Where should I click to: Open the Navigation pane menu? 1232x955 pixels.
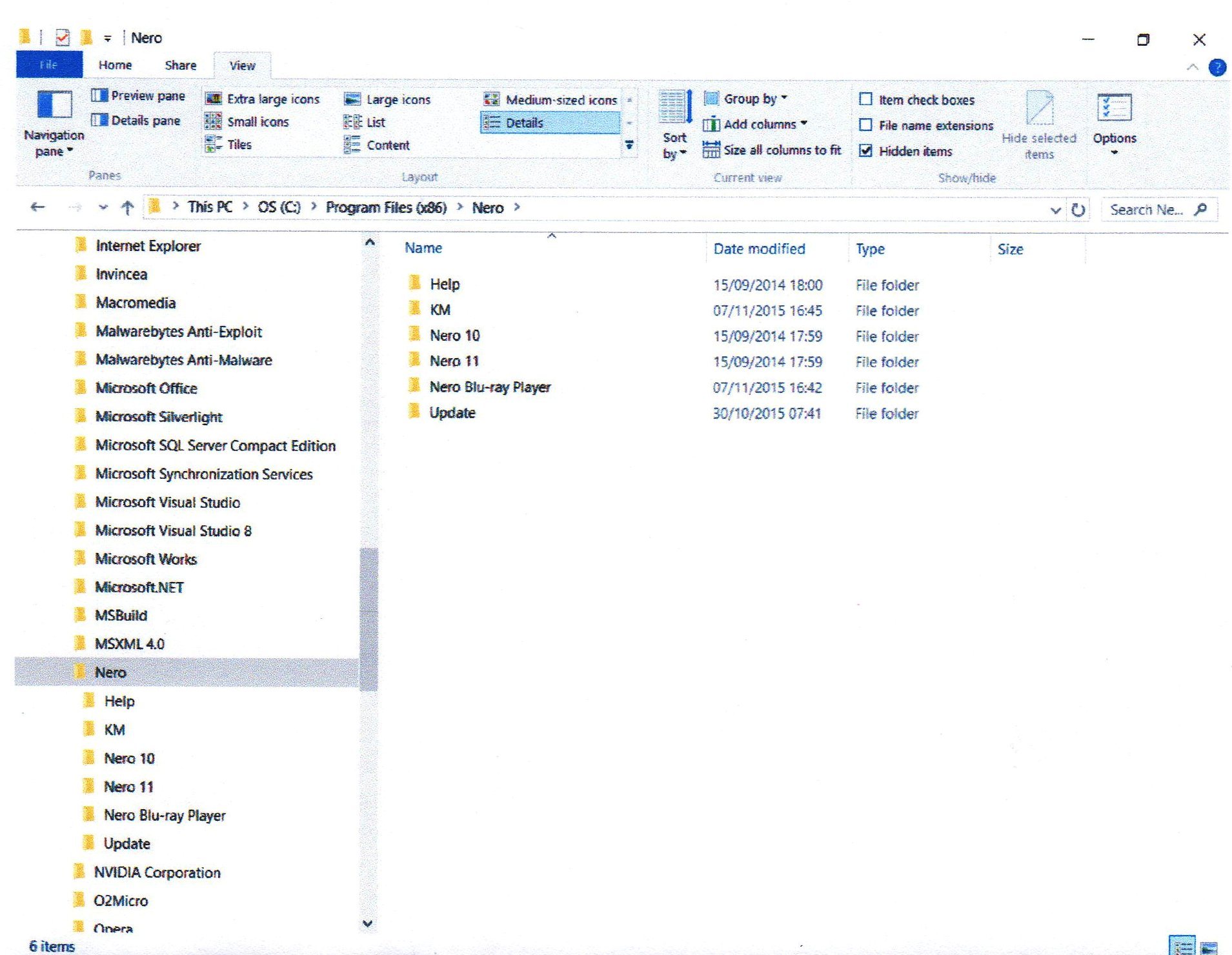pyautogui.click(x=54, y=125)
